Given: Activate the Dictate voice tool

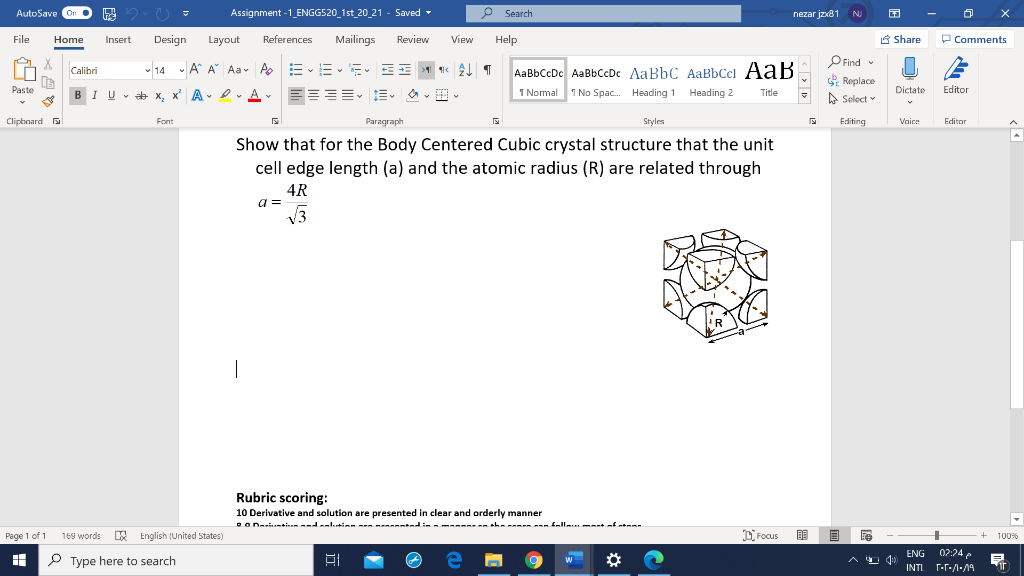Looking at the screenshot, I should pos(909,80).
